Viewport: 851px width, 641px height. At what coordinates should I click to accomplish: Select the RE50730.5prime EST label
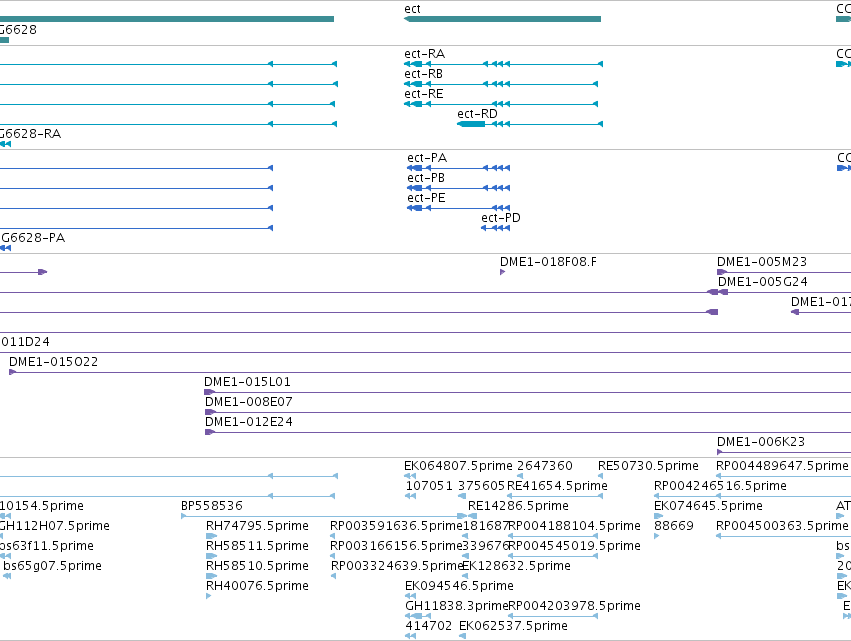tap(648, 466)
